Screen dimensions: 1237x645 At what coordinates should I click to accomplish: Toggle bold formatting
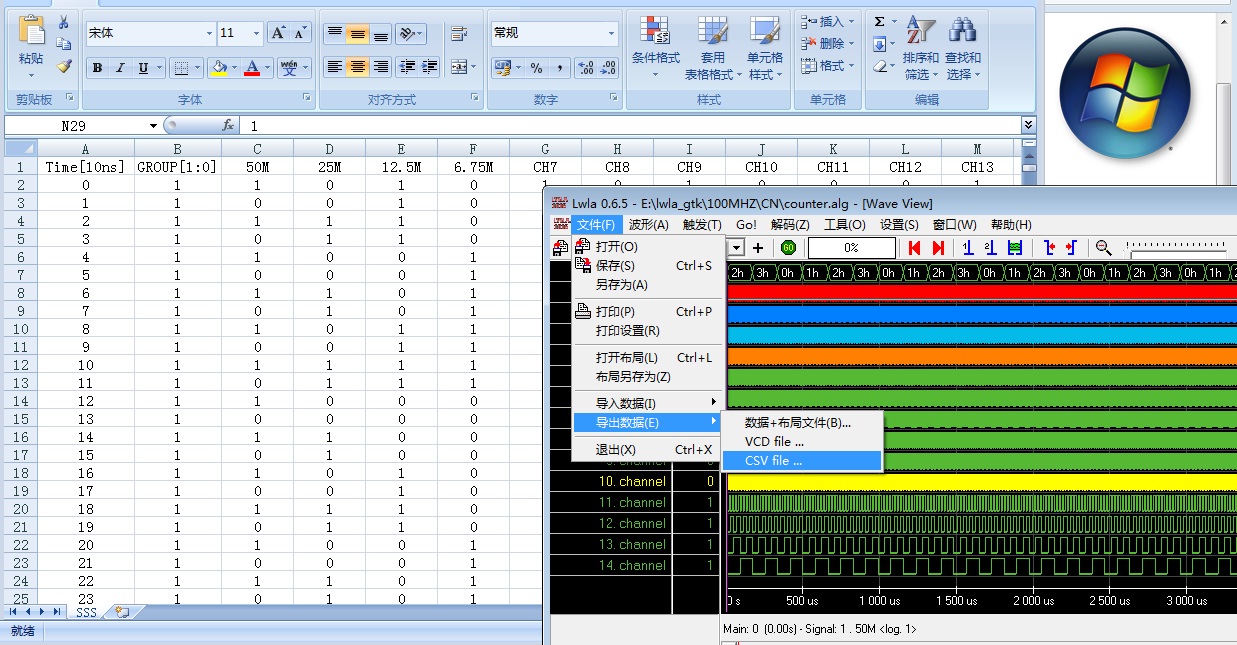pos(97,68)
